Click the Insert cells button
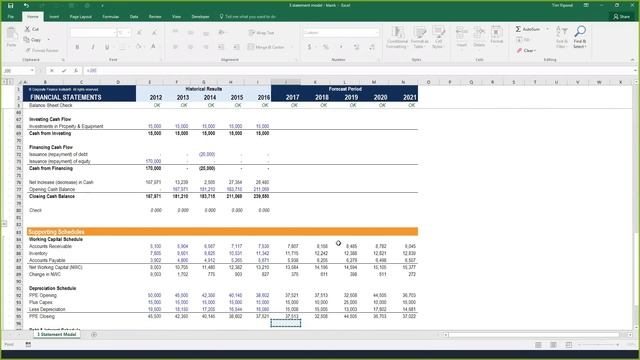 pos(462,37)
